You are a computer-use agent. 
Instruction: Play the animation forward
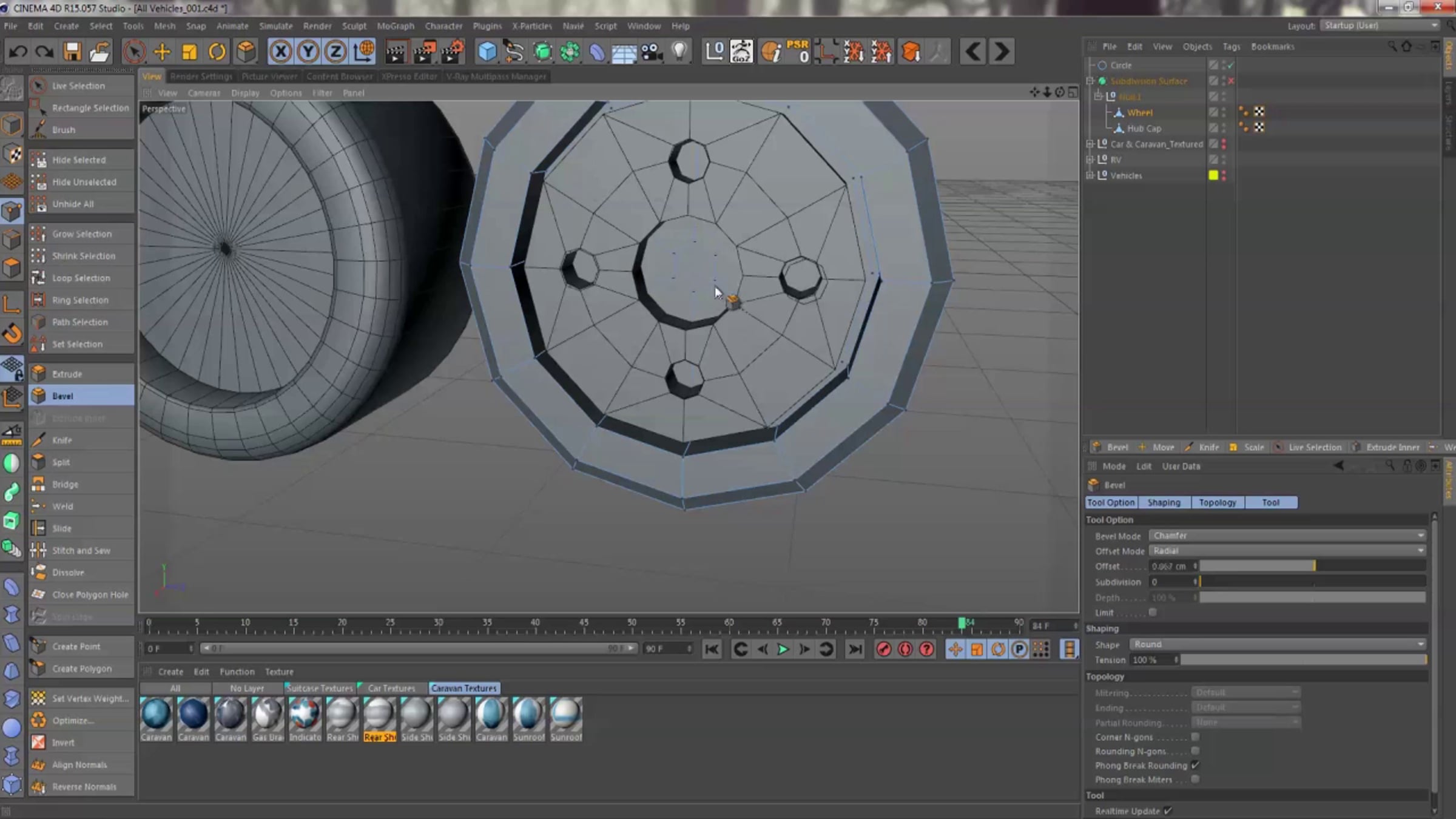pyautogui.click(x=783, y=649)
